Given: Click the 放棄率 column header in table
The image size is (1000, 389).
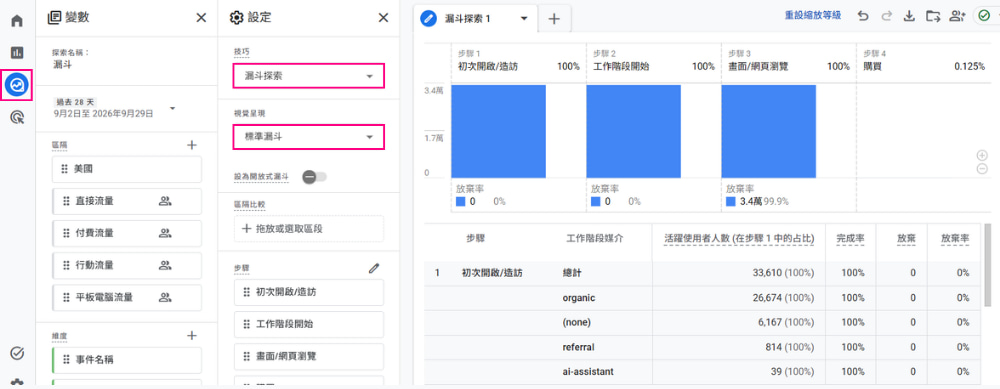Looking at the screenshot, I should [x=955, y=238].
